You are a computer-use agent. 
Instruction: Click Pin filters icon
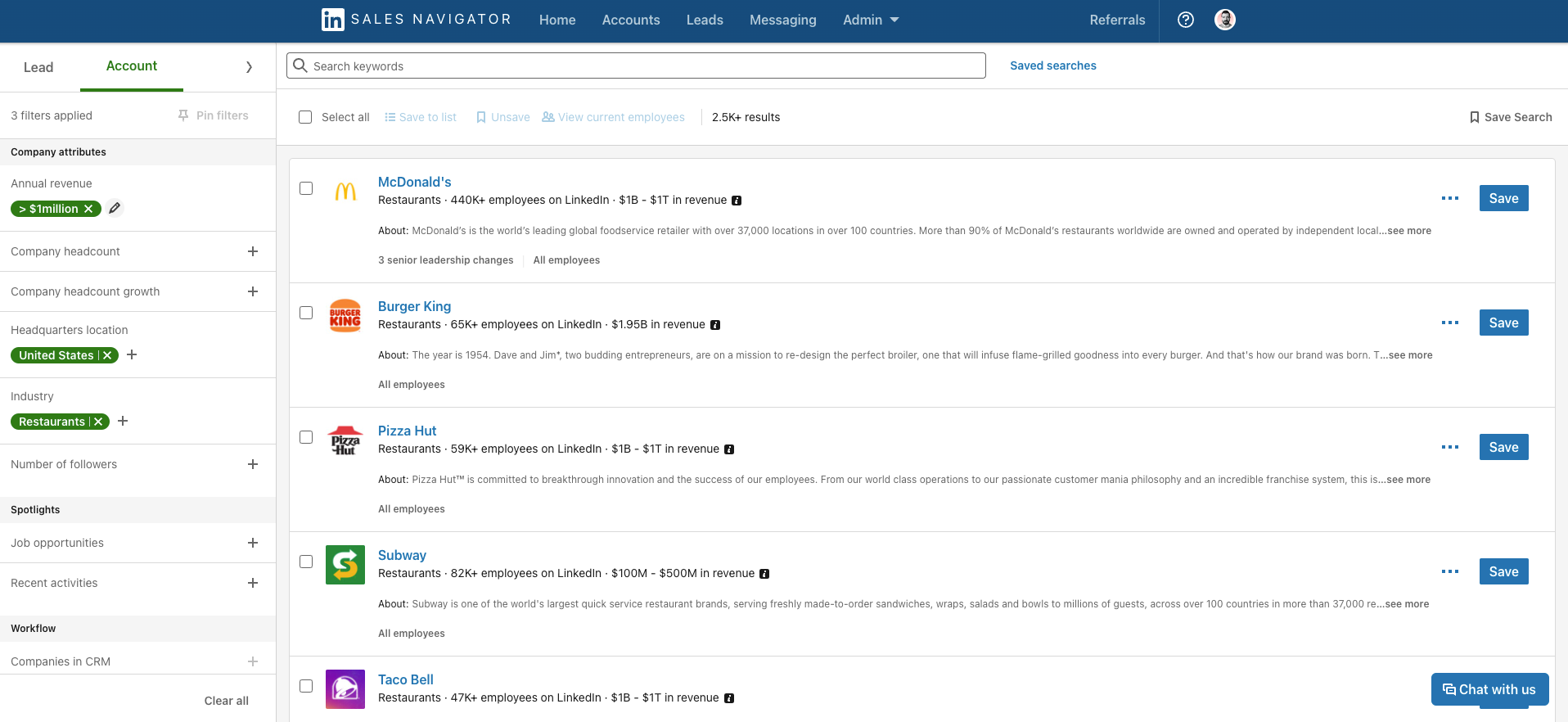[x=183, y=115]
